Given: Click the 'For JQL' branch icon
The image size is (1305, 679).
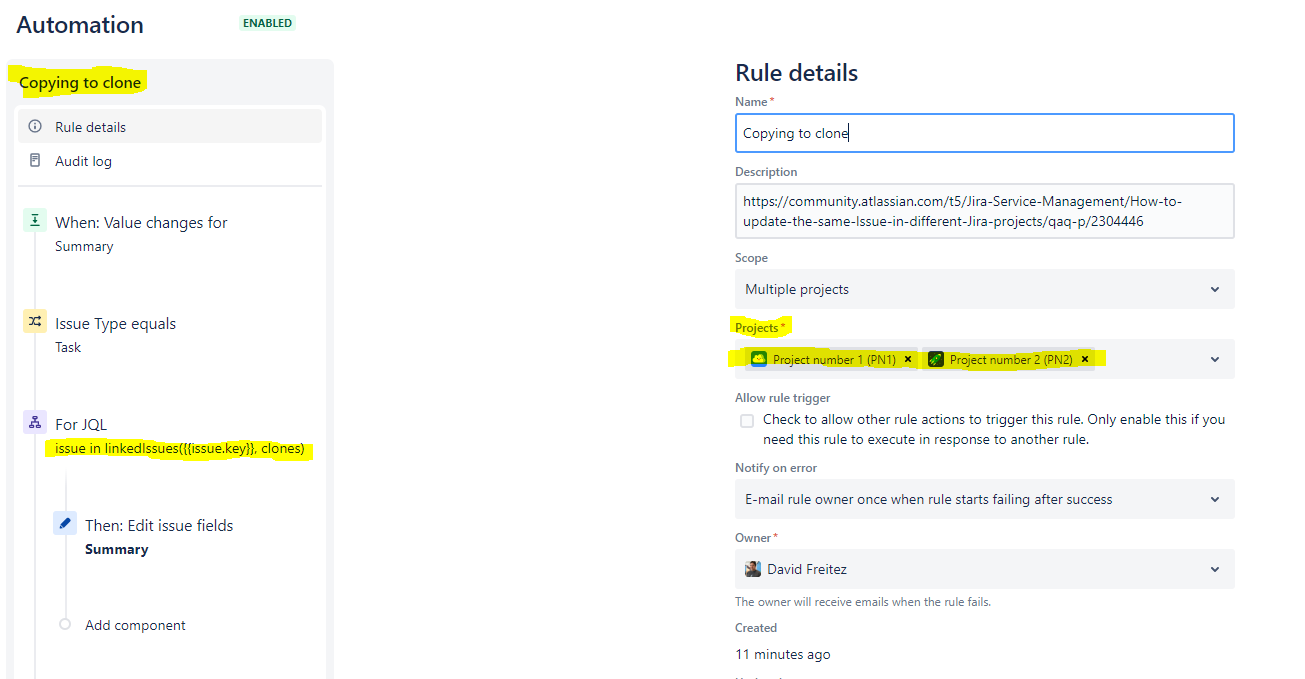Looking at the screenshot, I should (35, 422).
